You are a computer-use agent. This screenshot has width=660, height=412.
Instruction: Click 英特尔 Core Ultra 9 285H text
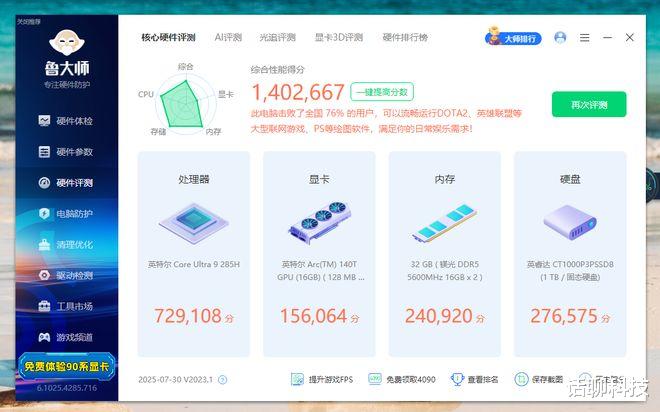pyautogui.click(x=194, y=264)
